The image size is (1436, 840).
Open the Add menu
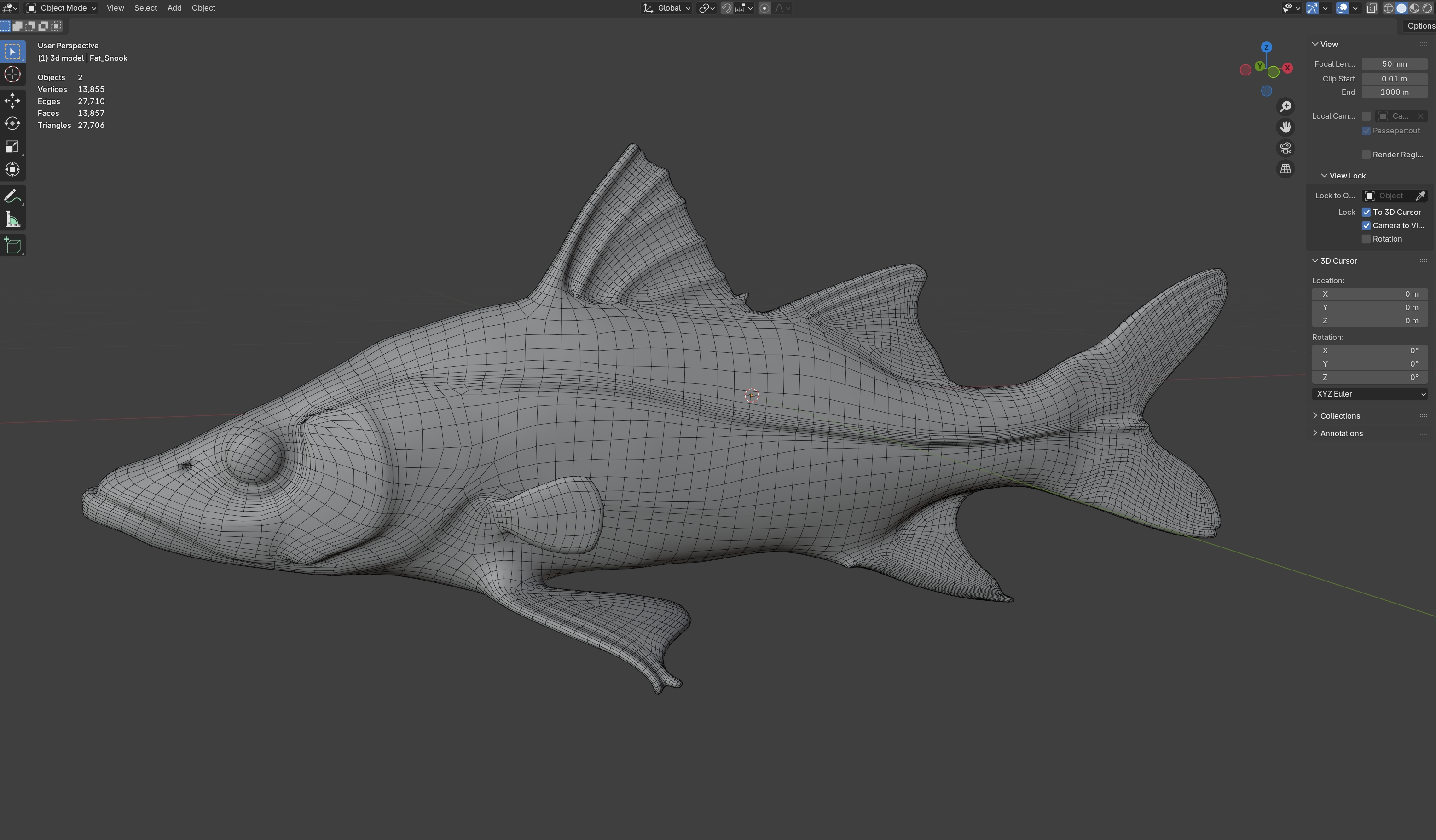coord(174,8)
